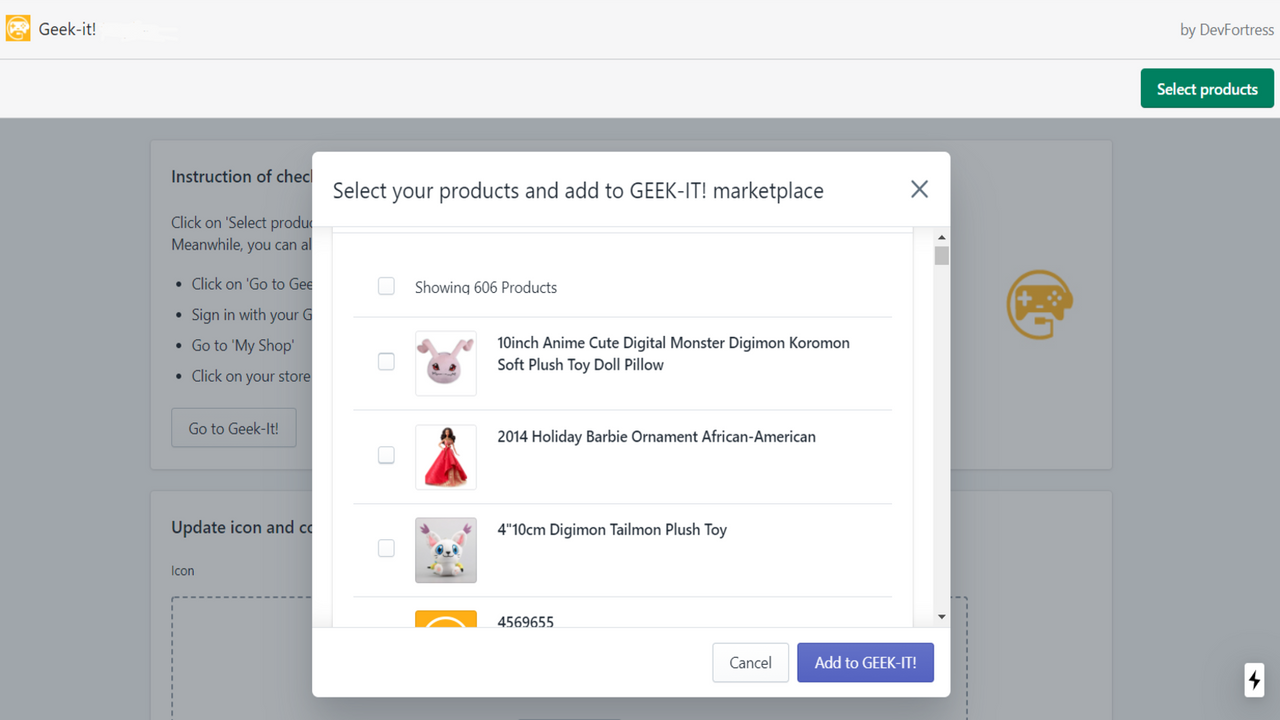1280x720 pixels.
Task: Click the 'Select products' button
Action: tap(1207, 89)
